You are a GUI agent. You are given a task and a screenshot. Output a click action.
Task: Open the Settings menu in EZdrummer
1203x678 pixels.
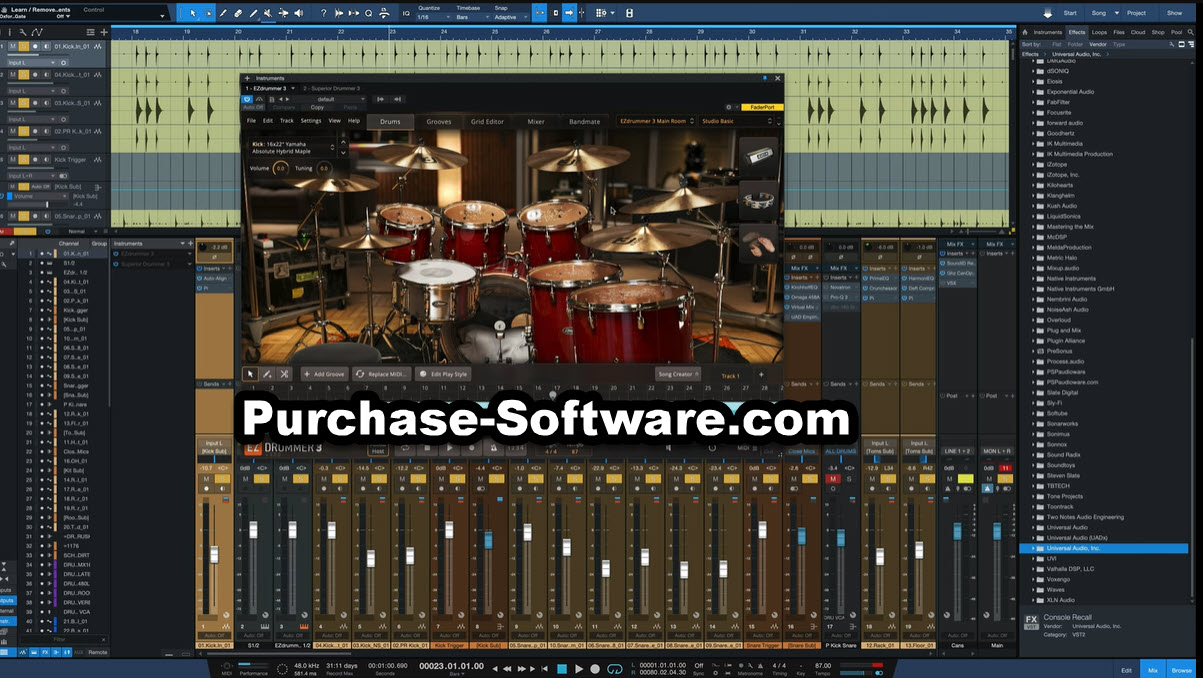(x=309, y=121)
